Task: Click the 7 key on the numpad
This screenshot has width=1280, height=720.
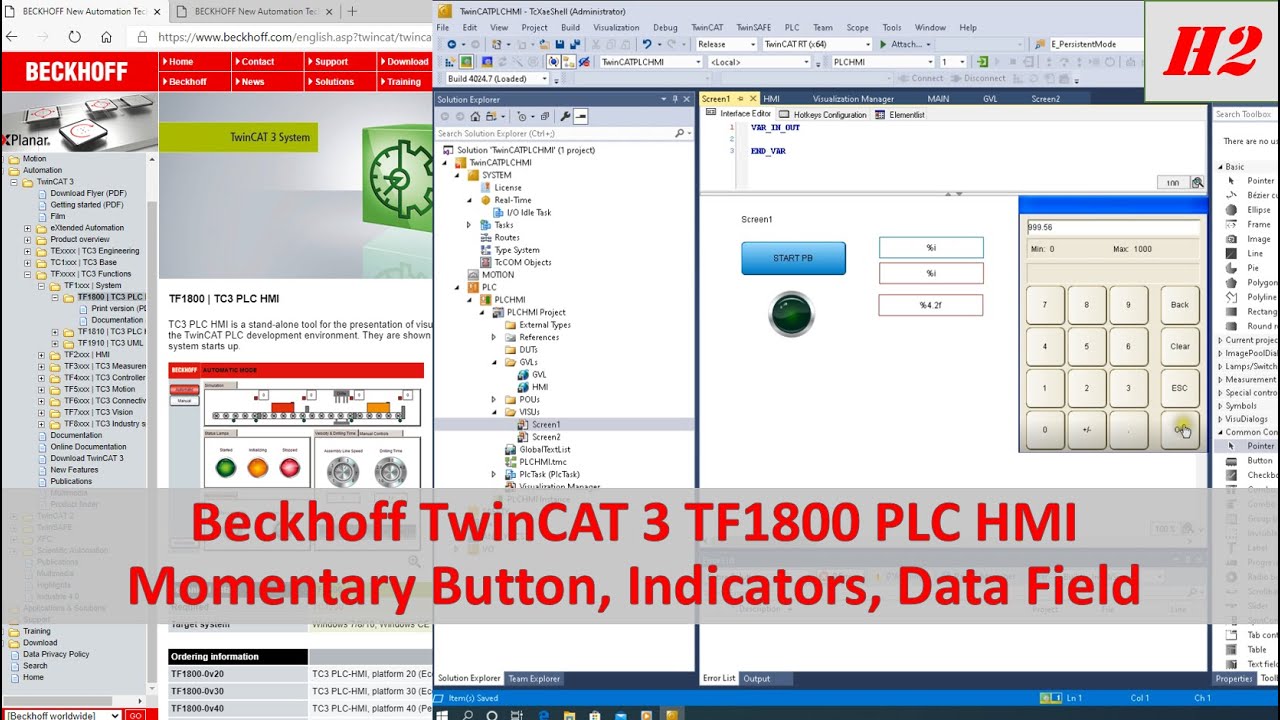Action: point(1045,305)
